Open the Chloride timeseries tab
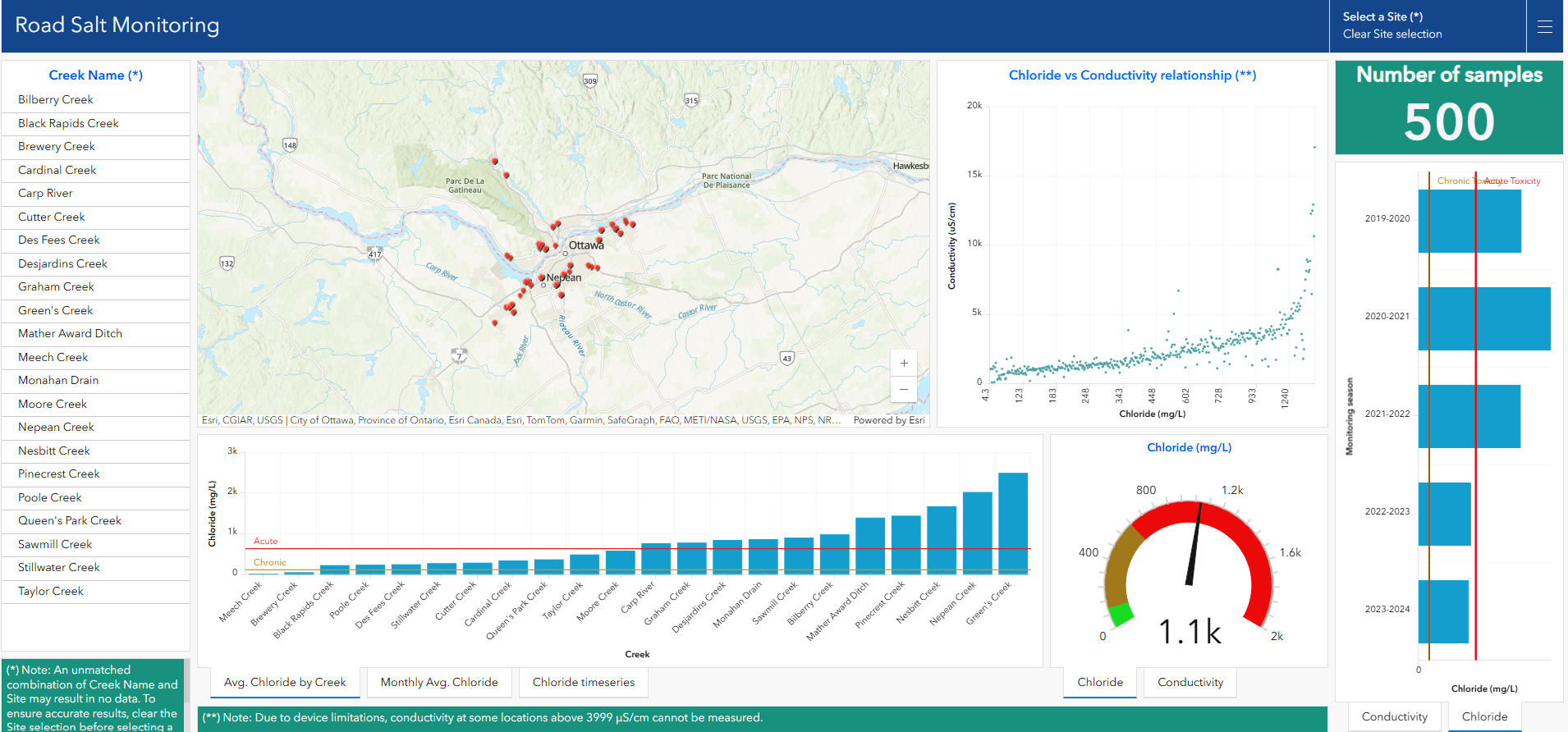This screenshot has height=732, width=1568. 584,682
